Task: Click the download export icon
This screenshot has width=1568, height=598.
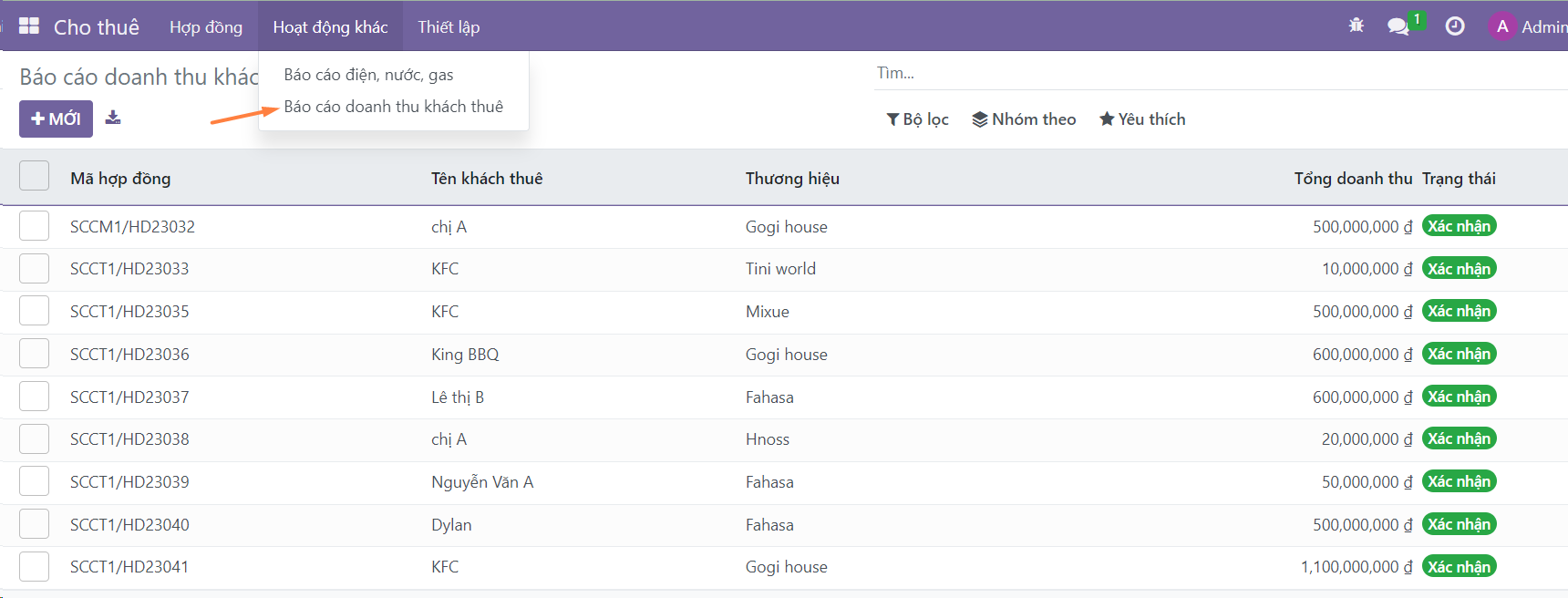Action: 113,118
